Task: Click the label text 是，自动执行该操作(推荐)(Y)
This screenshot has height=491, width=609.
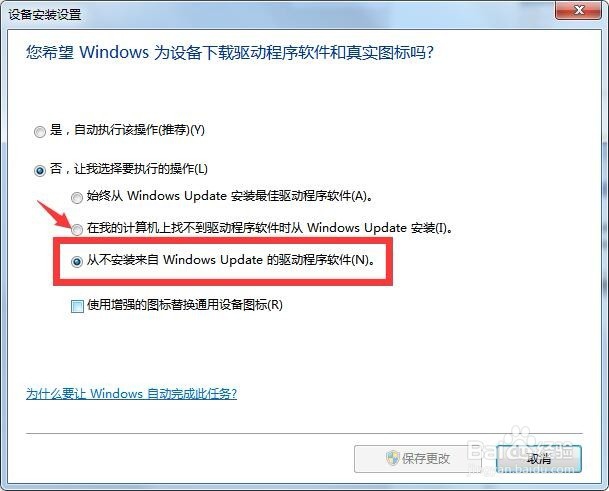Action: (127, 130)
